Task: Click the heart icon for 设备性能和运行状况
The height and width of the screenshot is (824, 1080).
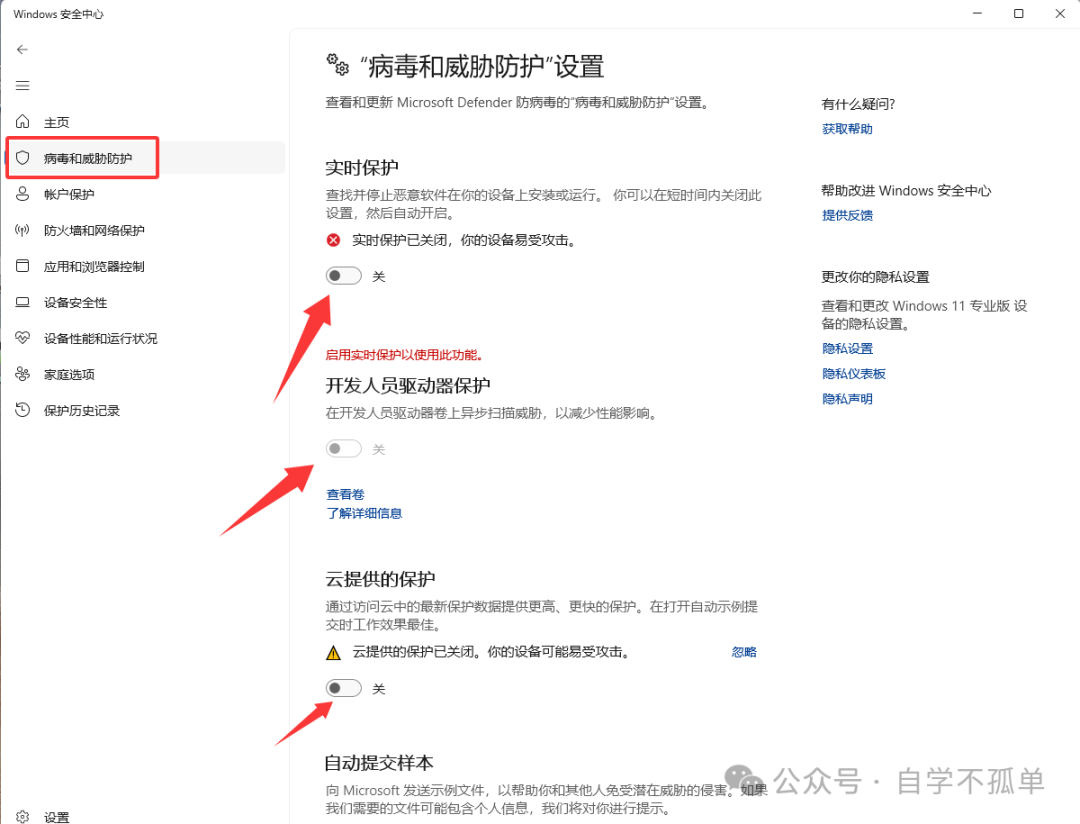Action: coord(23,338)
